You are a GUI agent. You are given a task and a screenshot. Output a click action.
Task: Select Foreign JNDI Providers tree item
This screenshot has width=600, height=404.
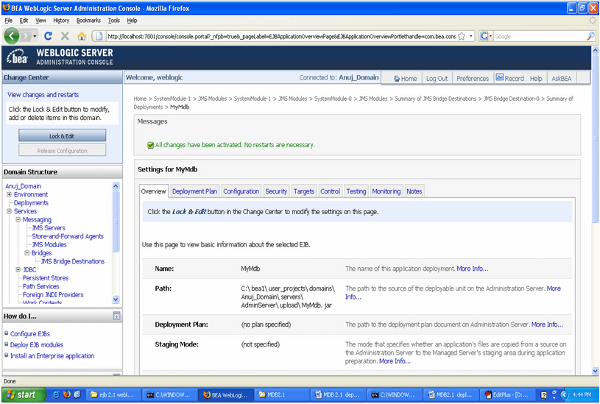53,295
